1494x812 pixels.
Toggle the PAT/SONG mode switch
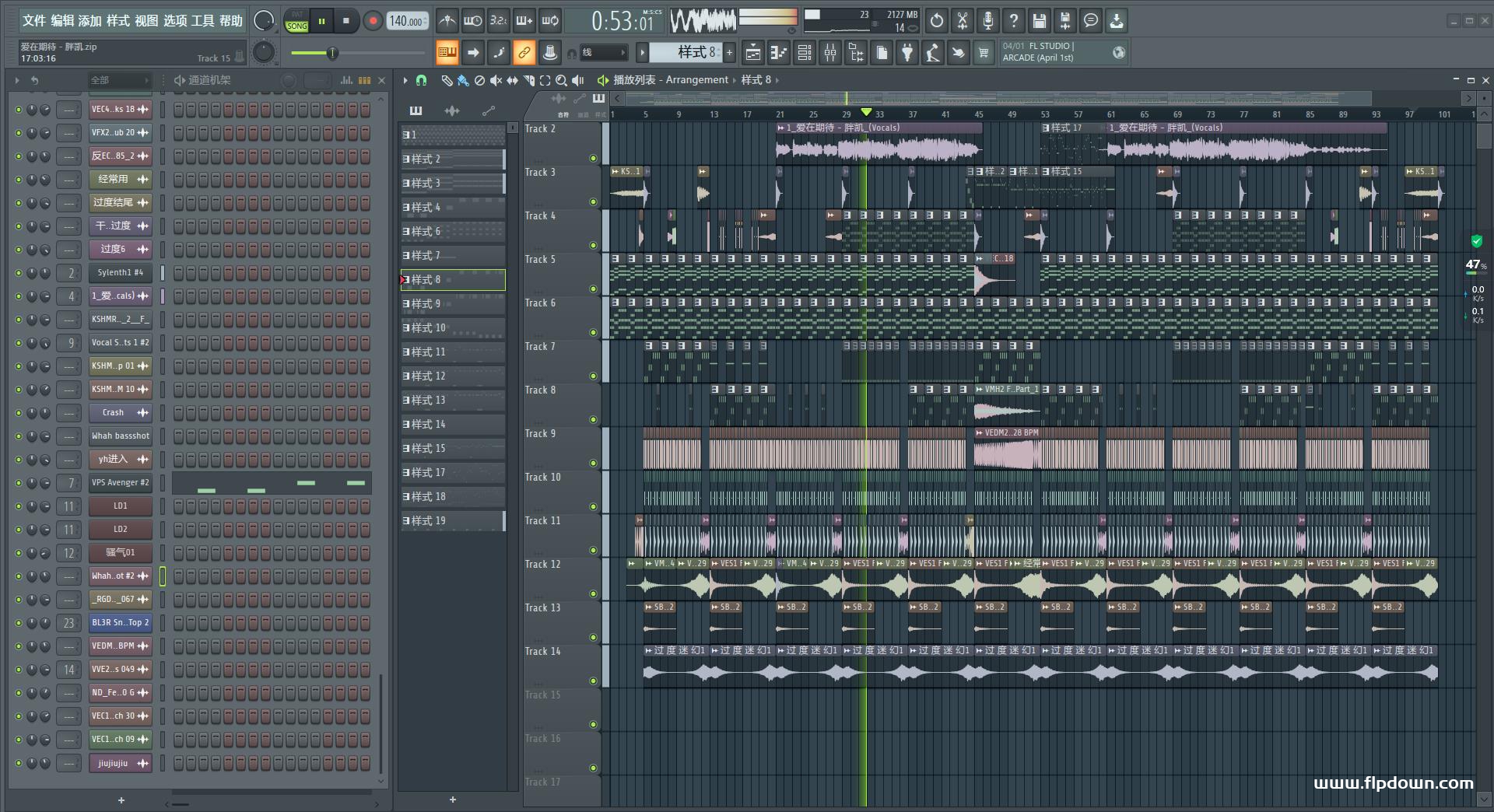[x=297, y=21]
